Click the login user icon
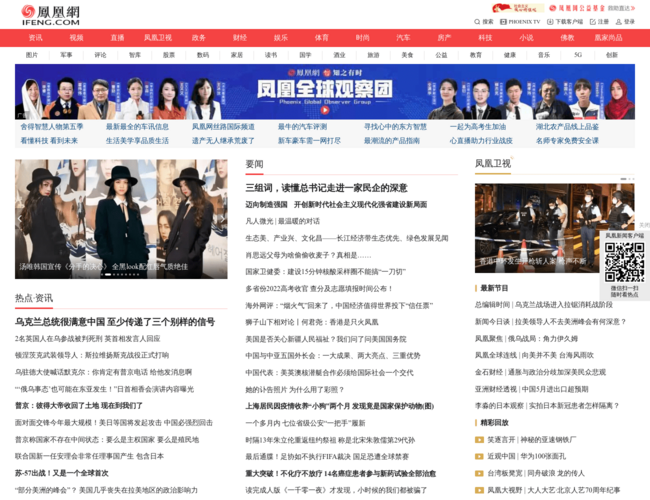The height and width of the screenshot is (500, 650). (x=619, y=21)
